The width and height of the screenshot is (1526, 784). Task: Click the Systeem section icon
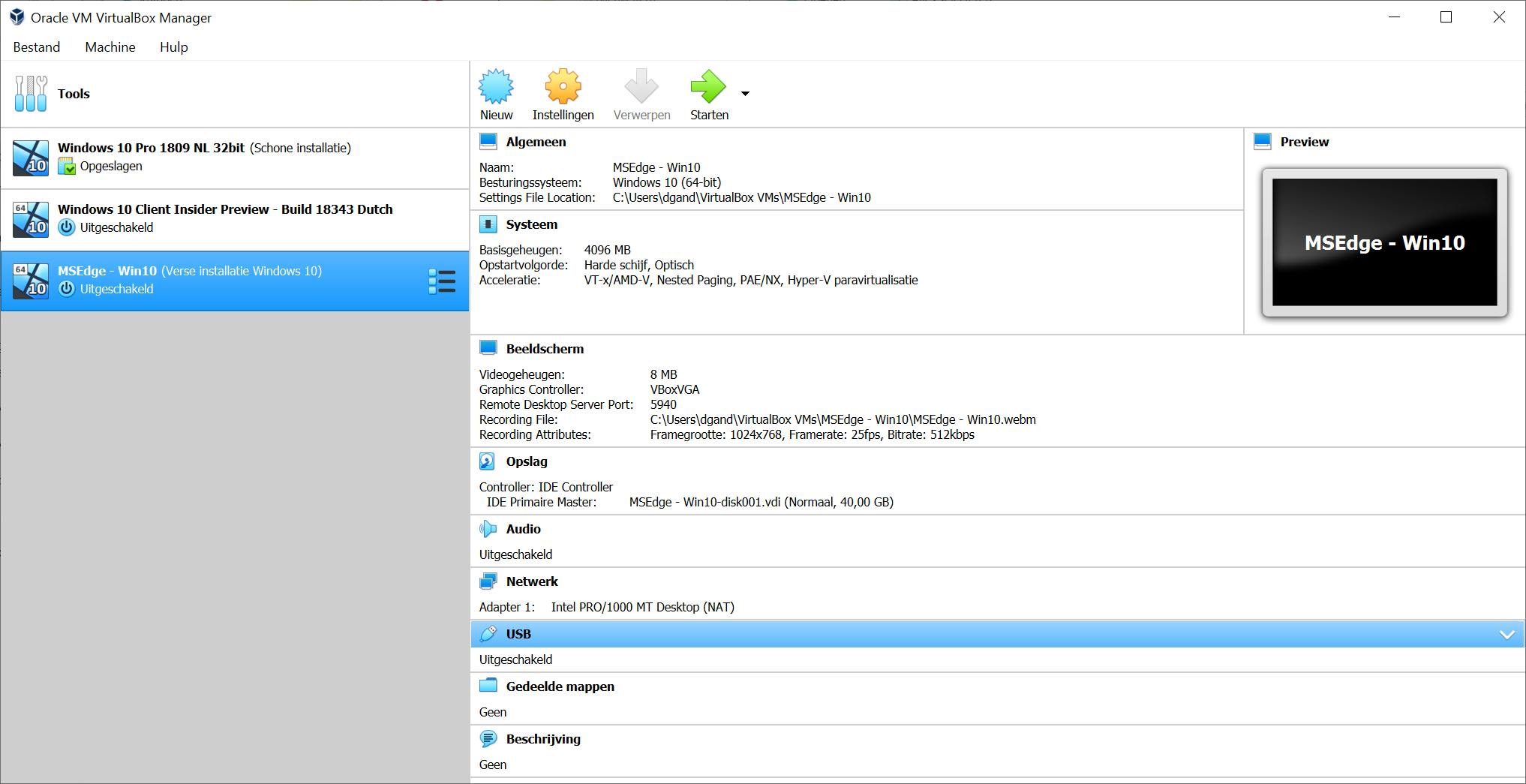coord(489,223)
